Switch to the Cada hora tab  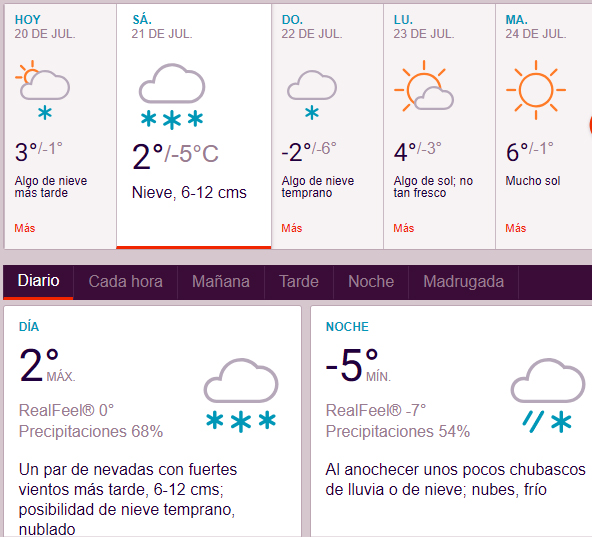[x=125, y=282]
